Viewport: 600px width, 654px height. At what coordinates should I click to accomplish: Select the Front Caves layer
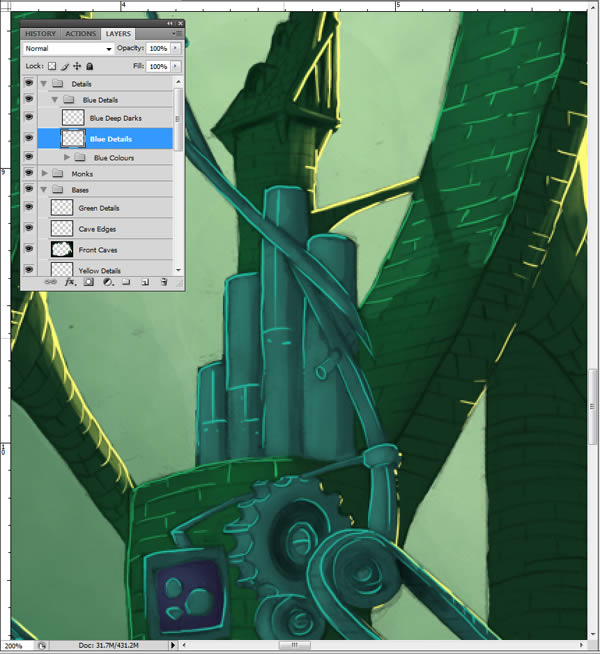pos(105,249)
